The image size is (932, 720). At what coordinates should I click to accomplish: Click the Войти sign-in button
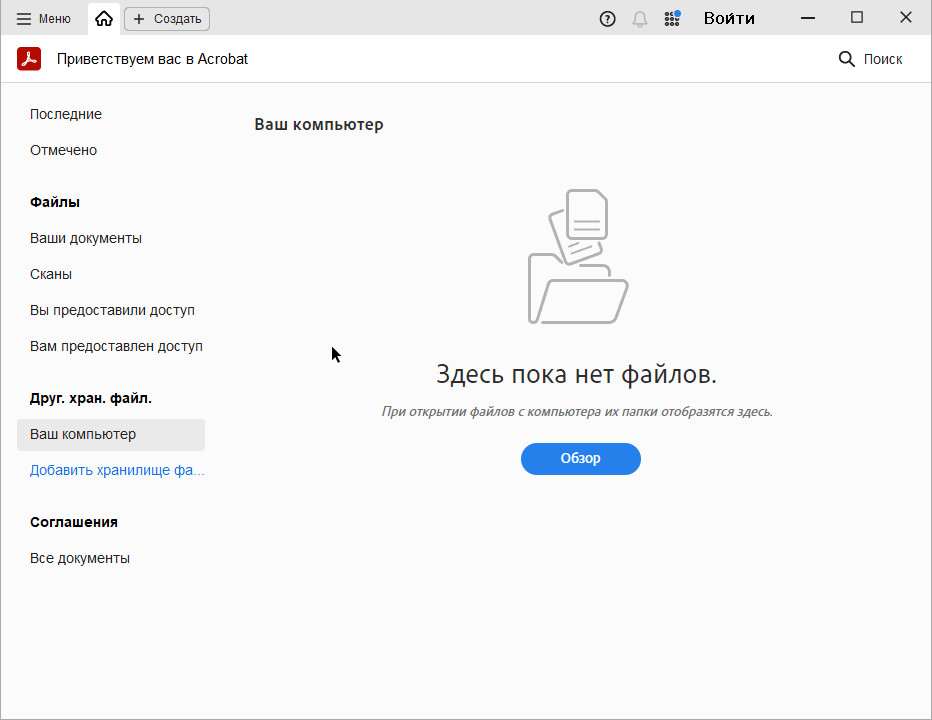(729, 19)
